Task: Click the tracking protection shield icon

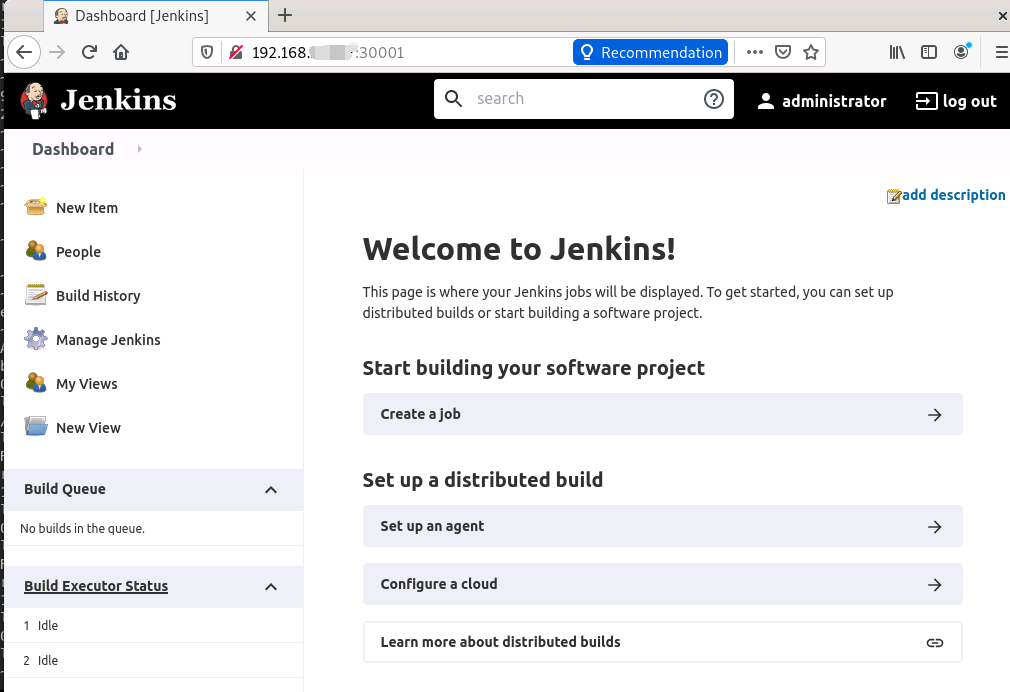Action: click(207, 52)
